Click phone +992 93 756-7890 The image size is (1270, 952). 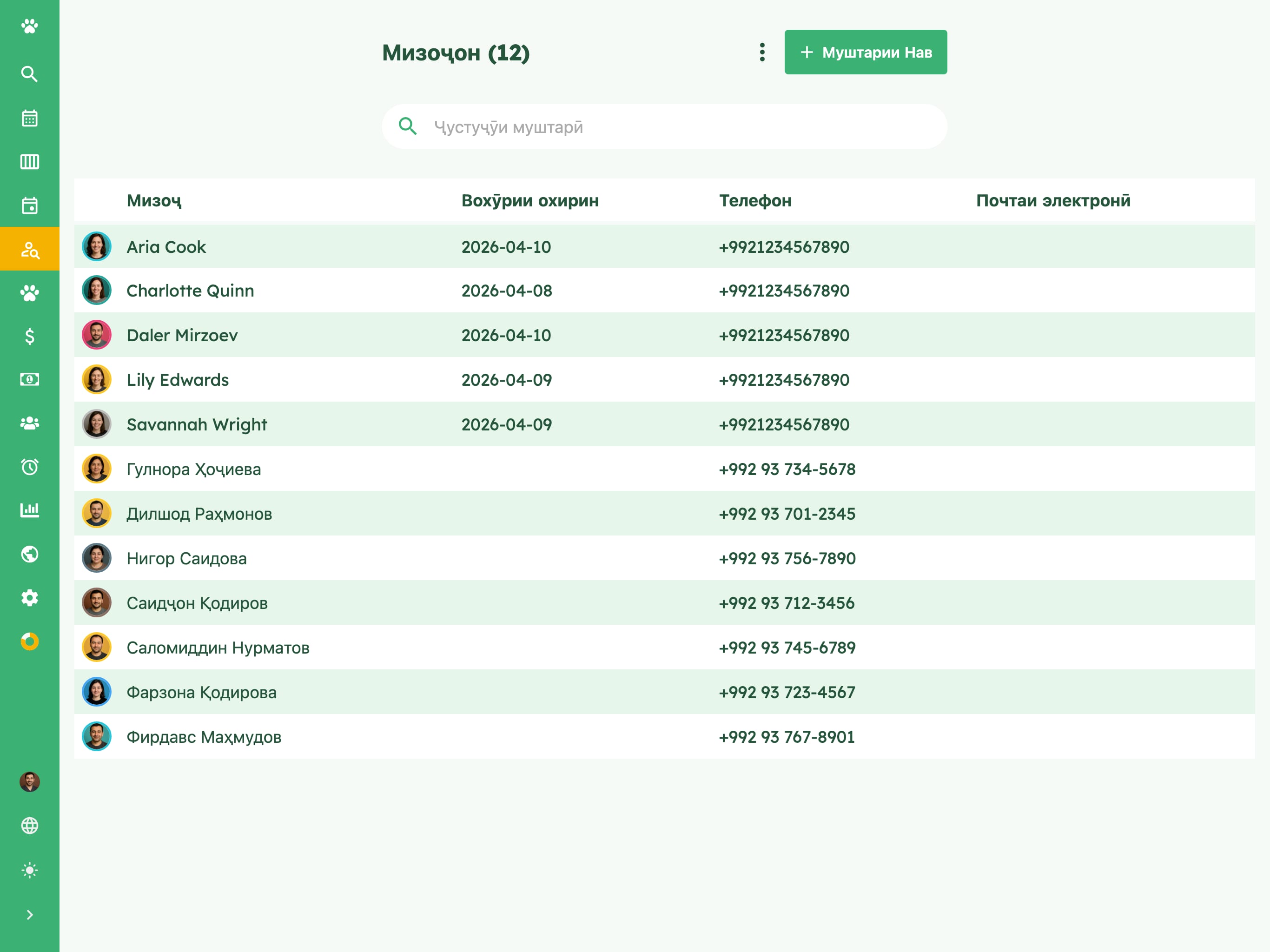coord(787,559)
